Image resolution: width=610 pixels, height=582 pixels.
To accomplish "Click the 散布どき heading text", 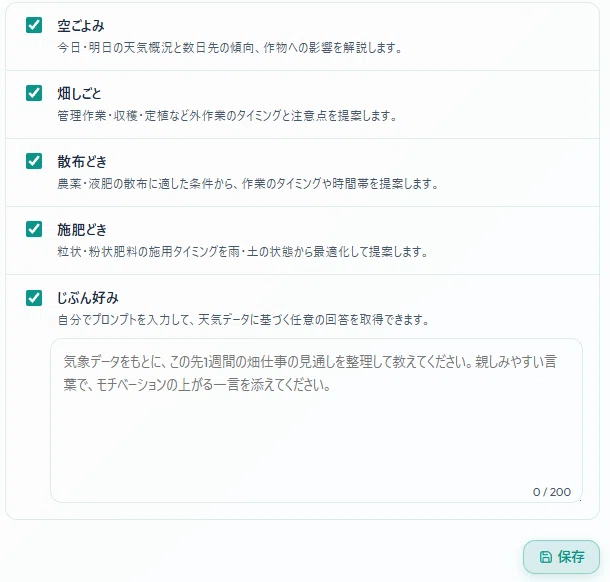I will (x=82, y=161).
